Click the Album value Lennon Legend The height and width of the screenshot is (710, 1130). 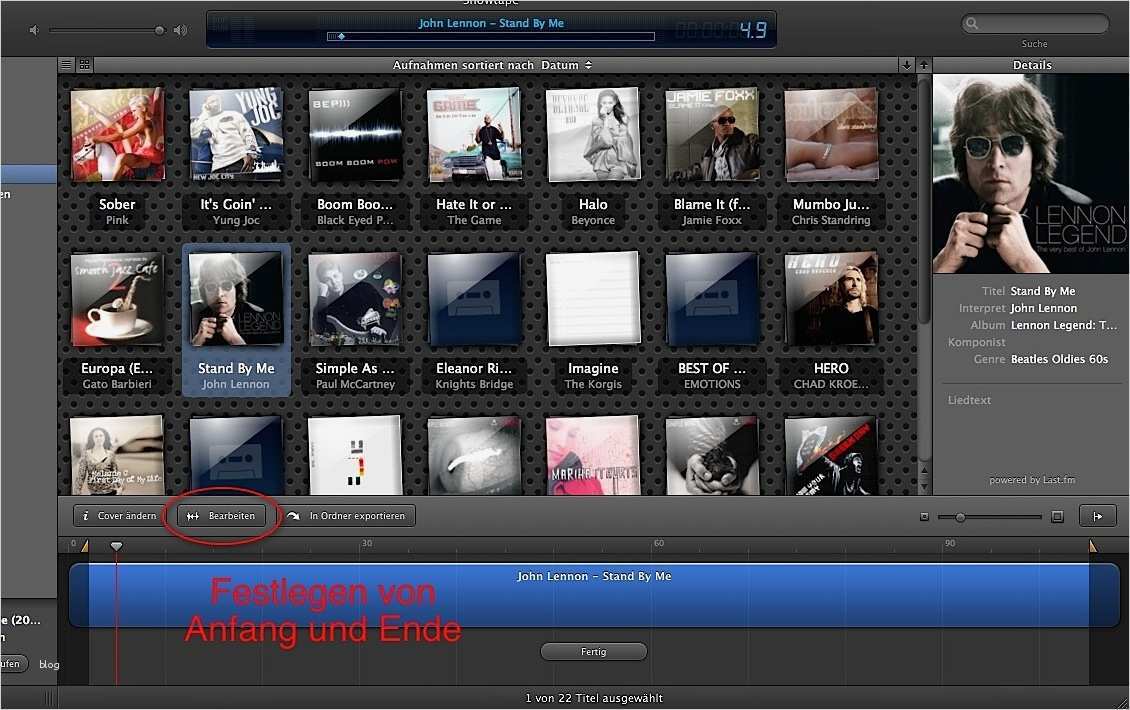[1064, 325]
